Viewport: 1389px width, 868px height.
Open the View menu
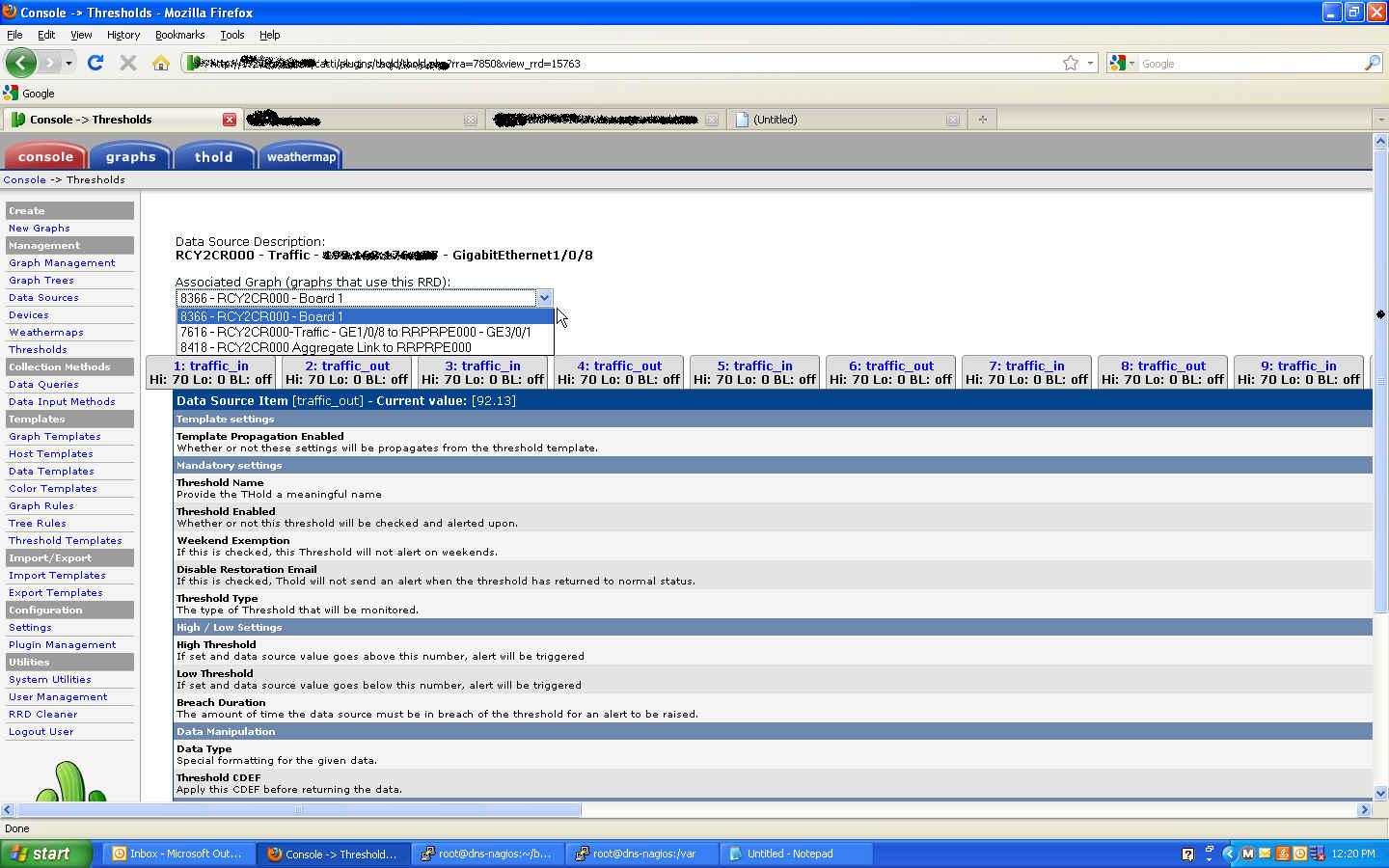coord(81,35)
